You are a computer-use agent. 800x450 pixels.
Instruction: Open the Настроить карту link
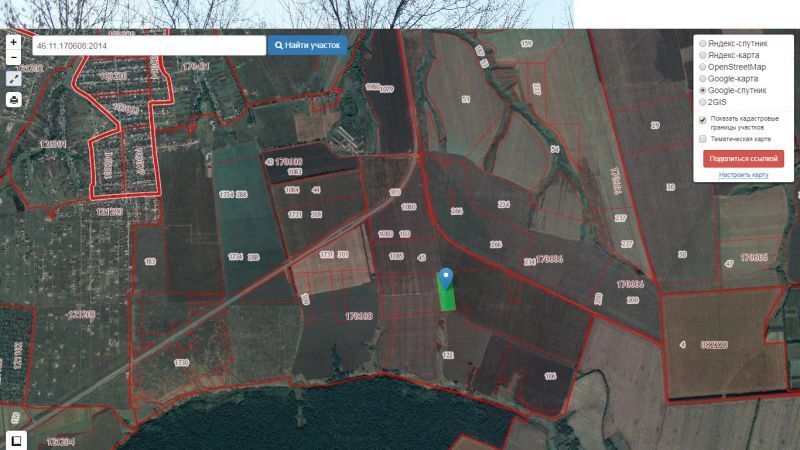tap(743, 175)
